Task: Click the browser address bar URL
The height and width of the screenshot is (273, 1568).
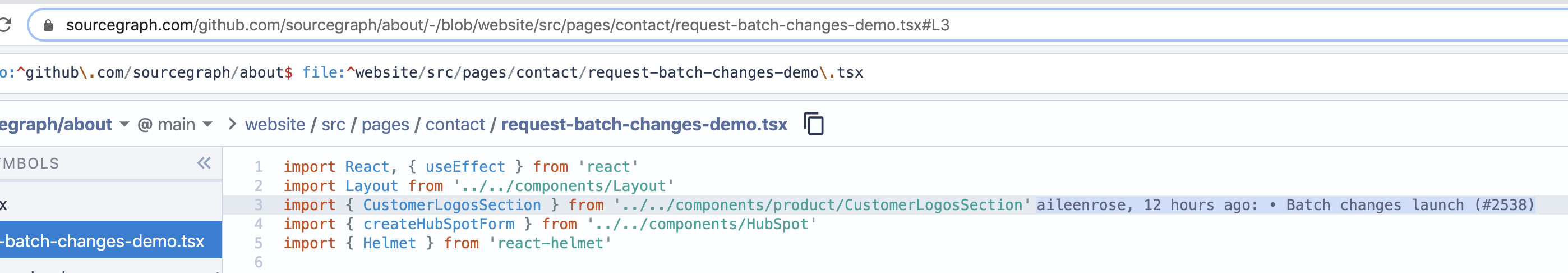Action: [x=508, y=25]
